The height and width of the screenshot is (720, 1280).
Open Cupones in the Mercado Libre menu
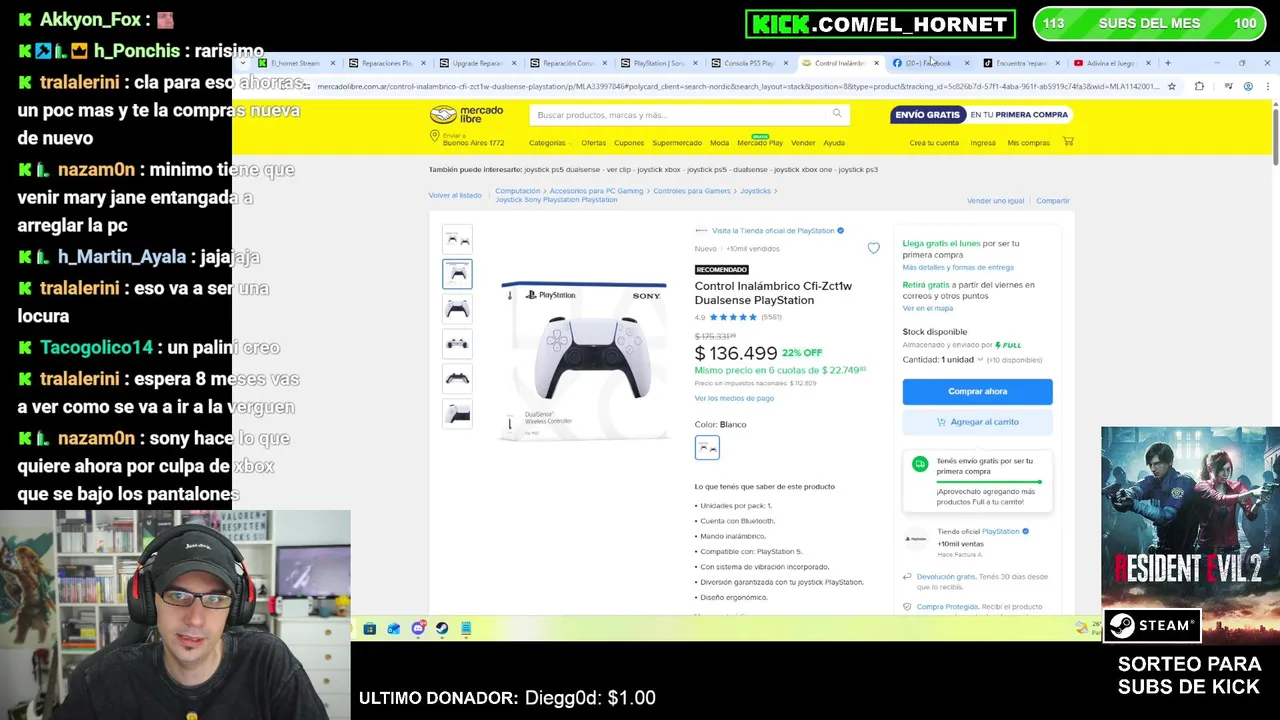[x=629, y=143]
